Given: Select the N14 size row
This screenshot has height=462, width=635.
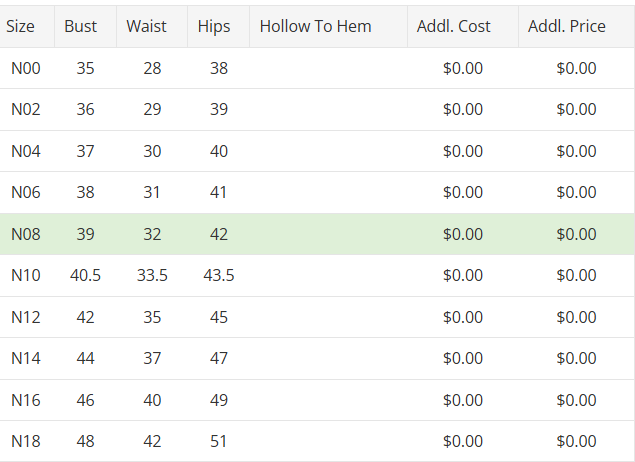Looking at the screenshot, I should pyautogui.click(x=26, y=358).
